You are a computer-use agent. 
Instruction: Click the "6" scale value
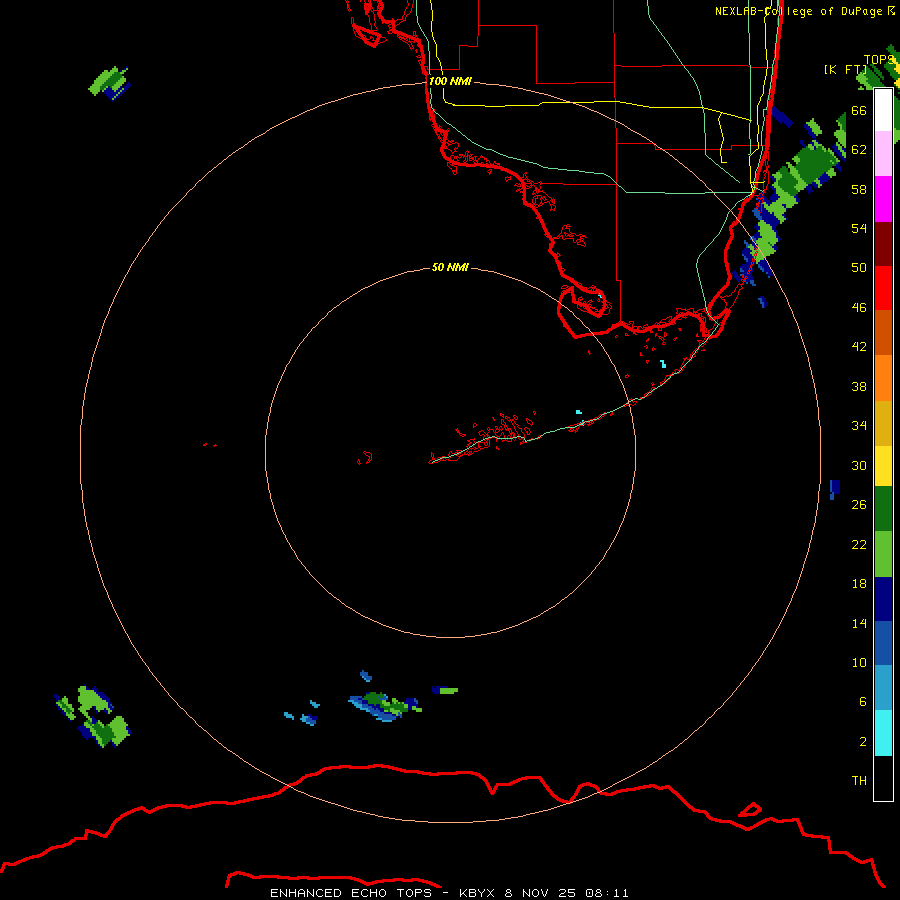coord(863,702)
